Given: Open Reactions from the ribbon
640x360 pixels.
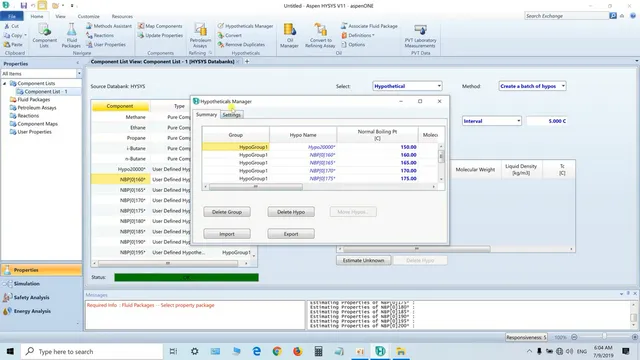Looking at the screenshot, I should click(100, 36).
